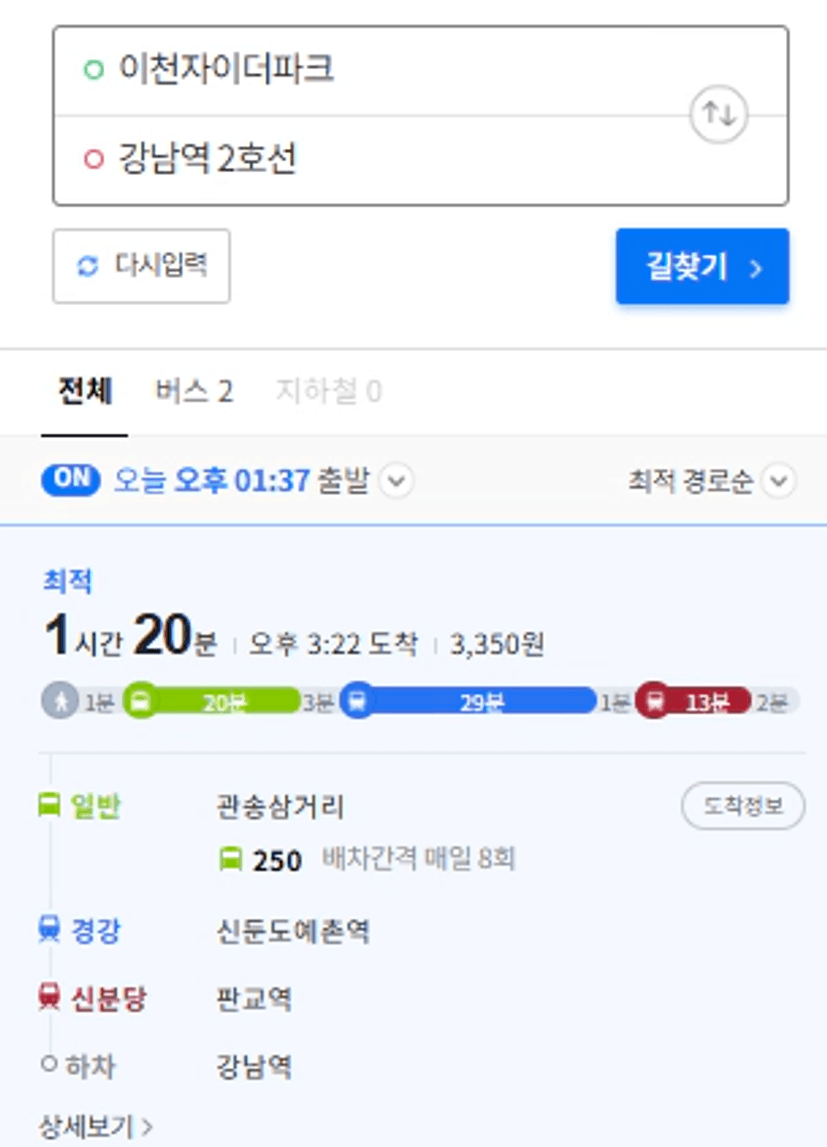Select the blue subway icon in the route bar
Viewport: 827px width, 1147px height.
tap(357, 702)
